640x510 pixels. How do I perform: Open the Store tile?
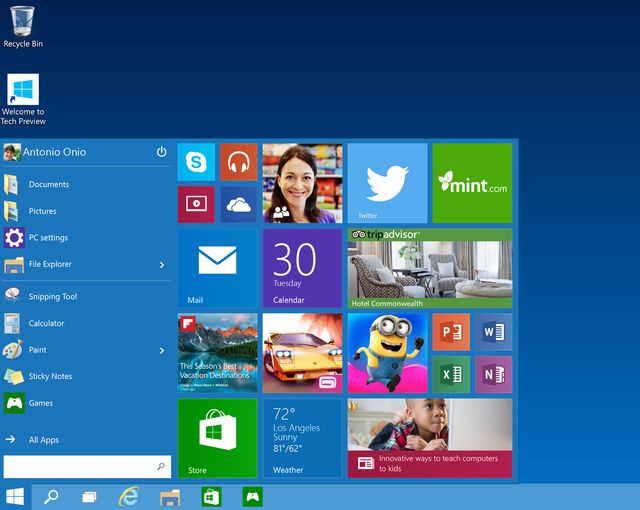pyautogui.click(x=217, y=437)
